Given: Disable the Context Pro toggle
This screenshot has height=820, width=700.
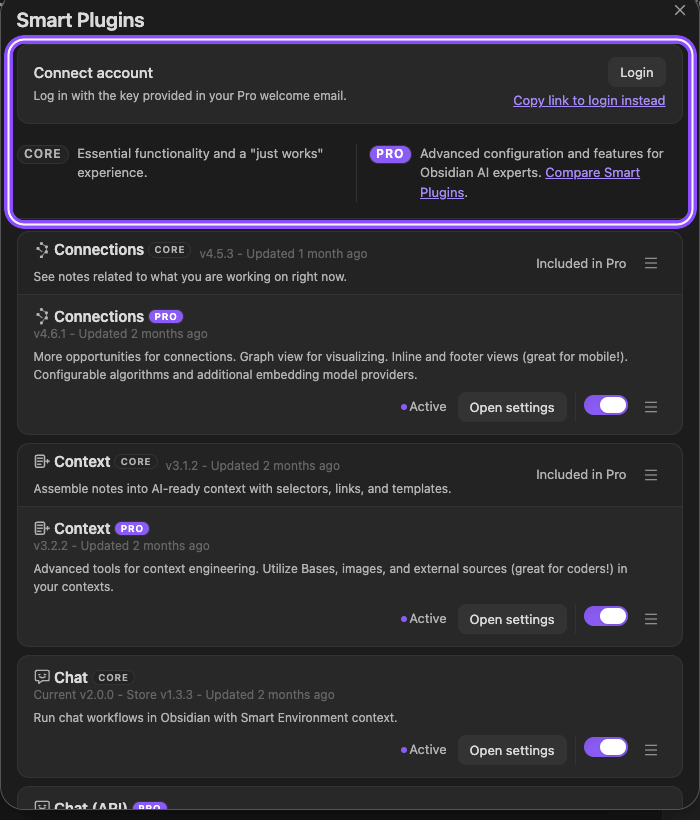Looking at the screenshot, I should point(606,617).
